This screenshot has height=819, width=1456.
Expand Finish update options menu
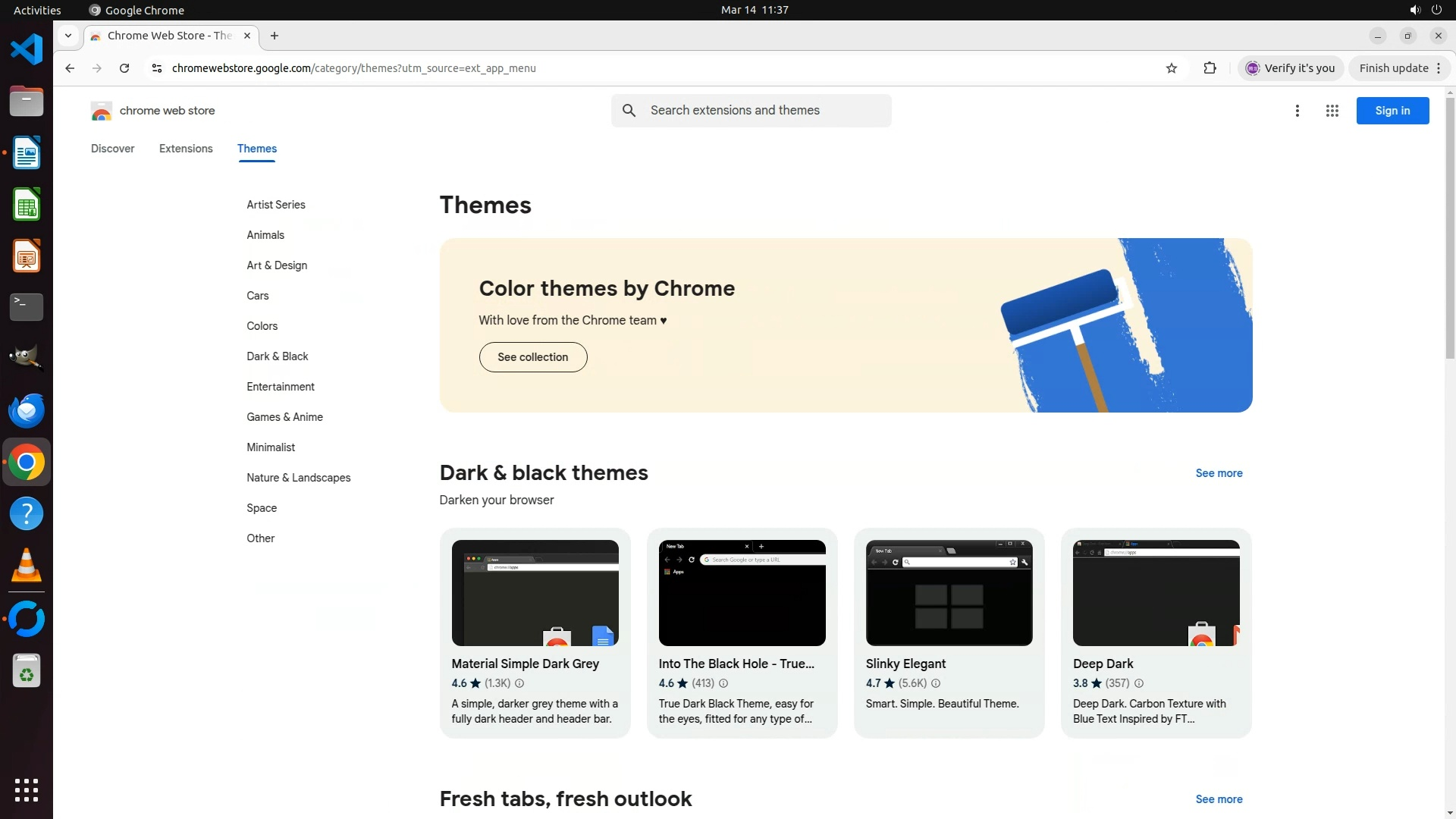[1439, 68]
